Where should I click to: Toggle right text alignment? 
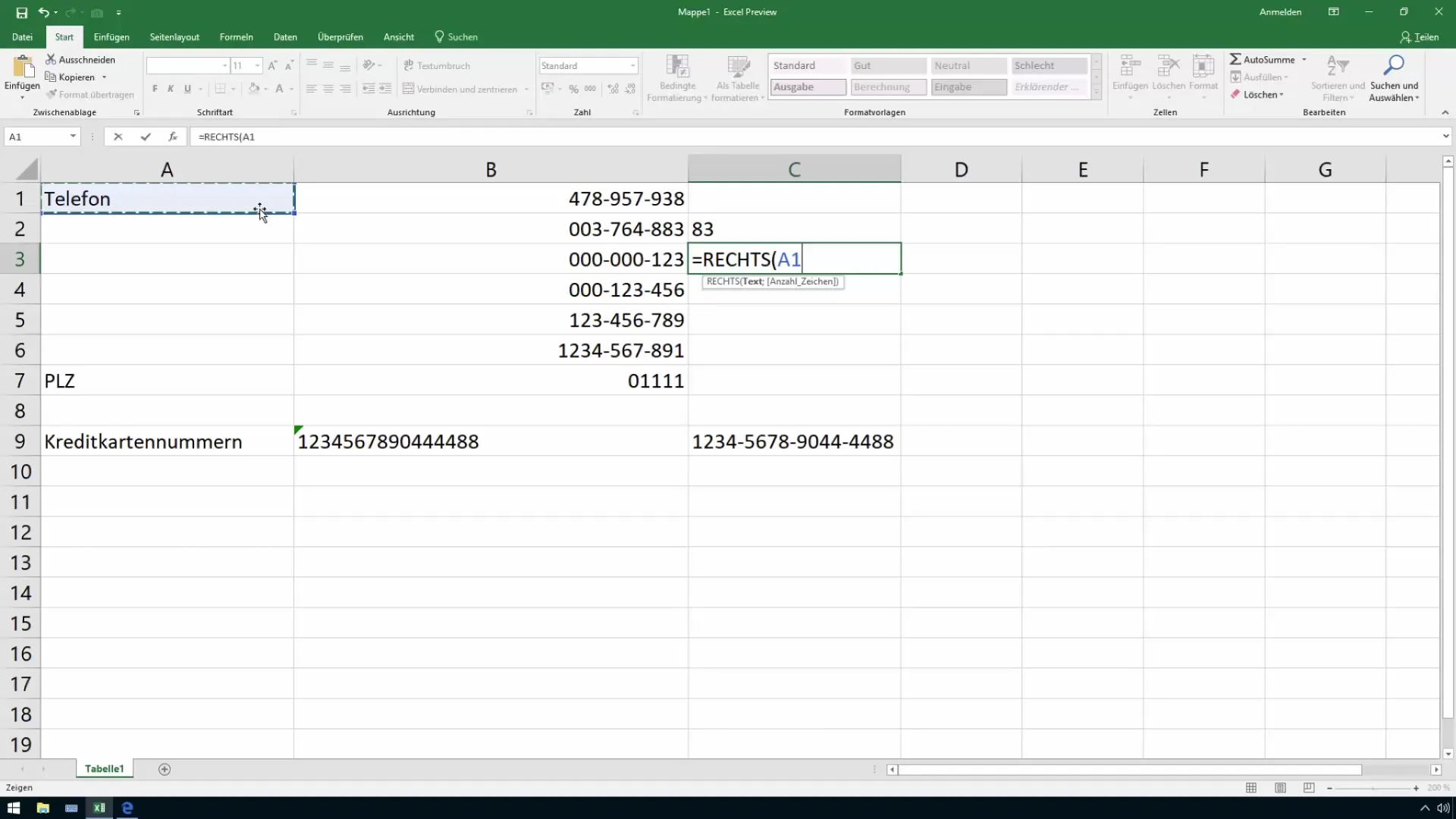click(345, 89)
